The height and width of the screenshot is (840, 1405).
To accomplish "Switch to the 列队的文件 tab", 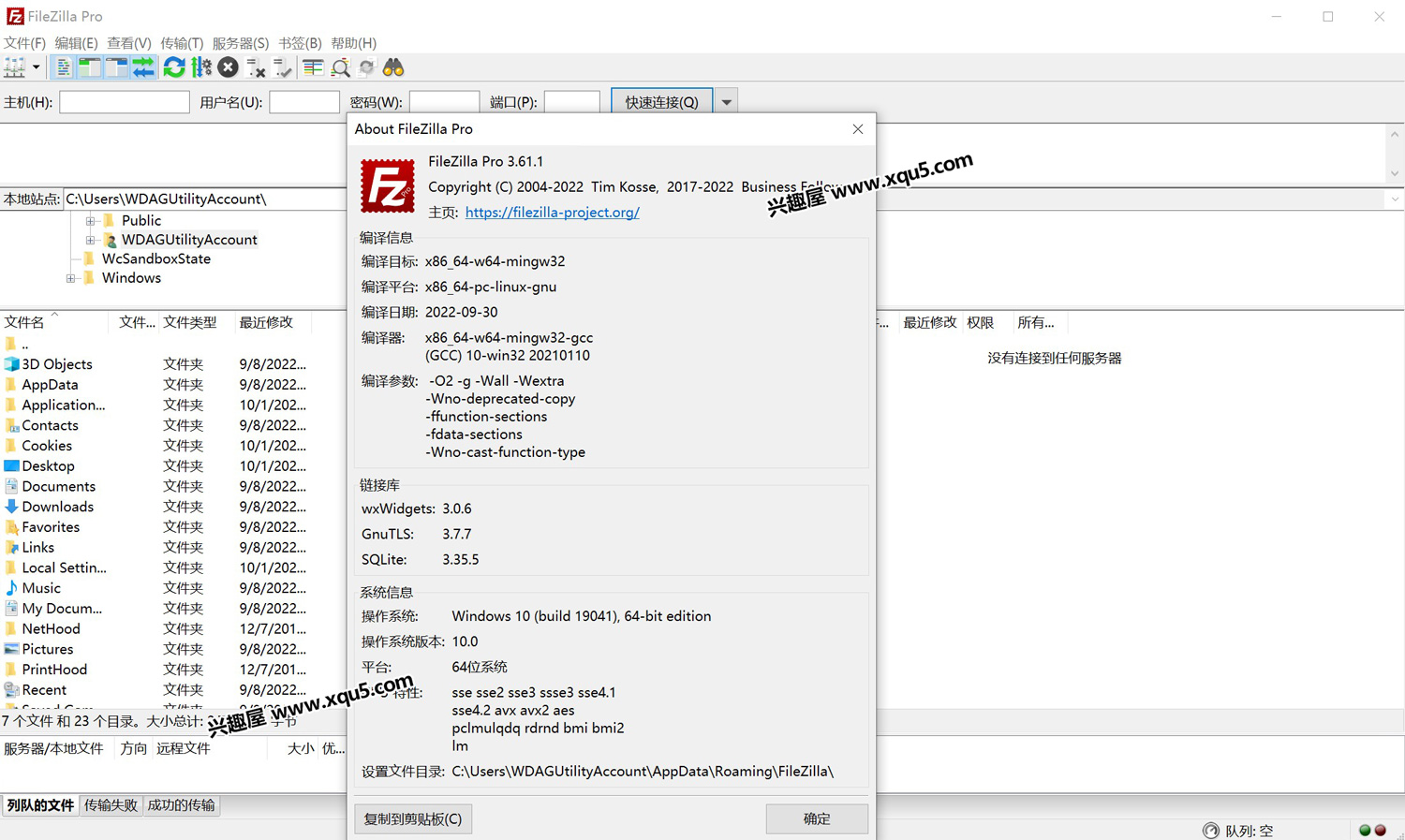I will [40, 805].
